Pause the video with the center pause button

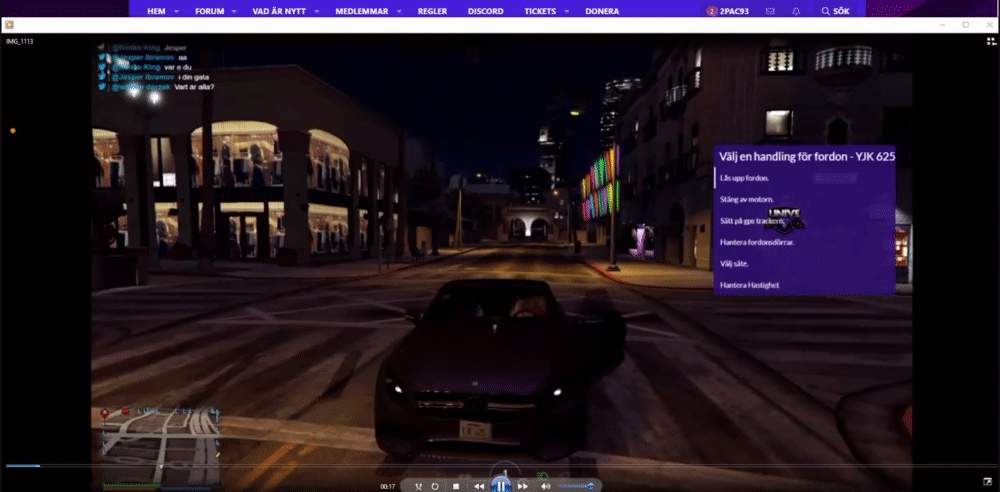click(x=501, y=486)
